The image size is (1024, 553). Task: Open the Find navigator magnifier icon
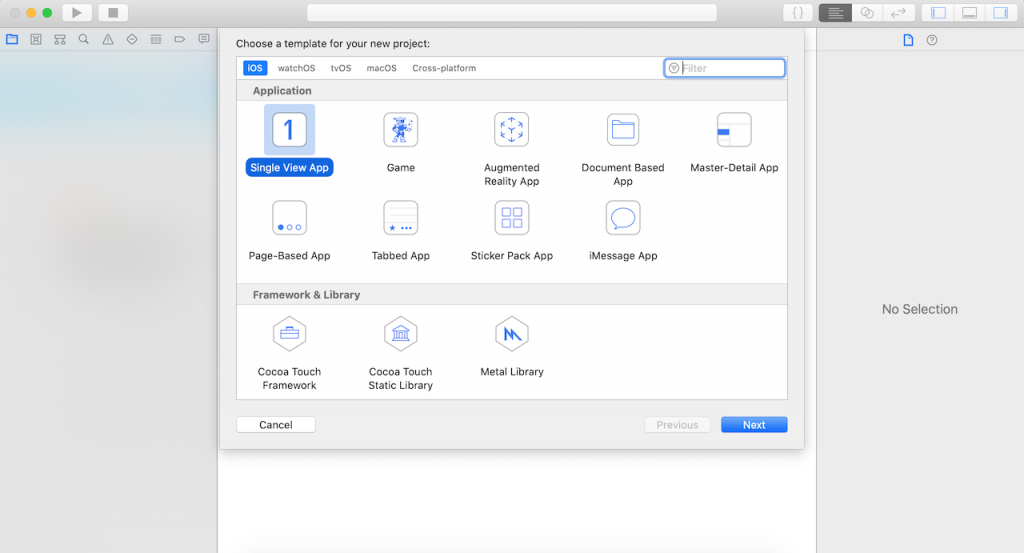tap(84, 39)
